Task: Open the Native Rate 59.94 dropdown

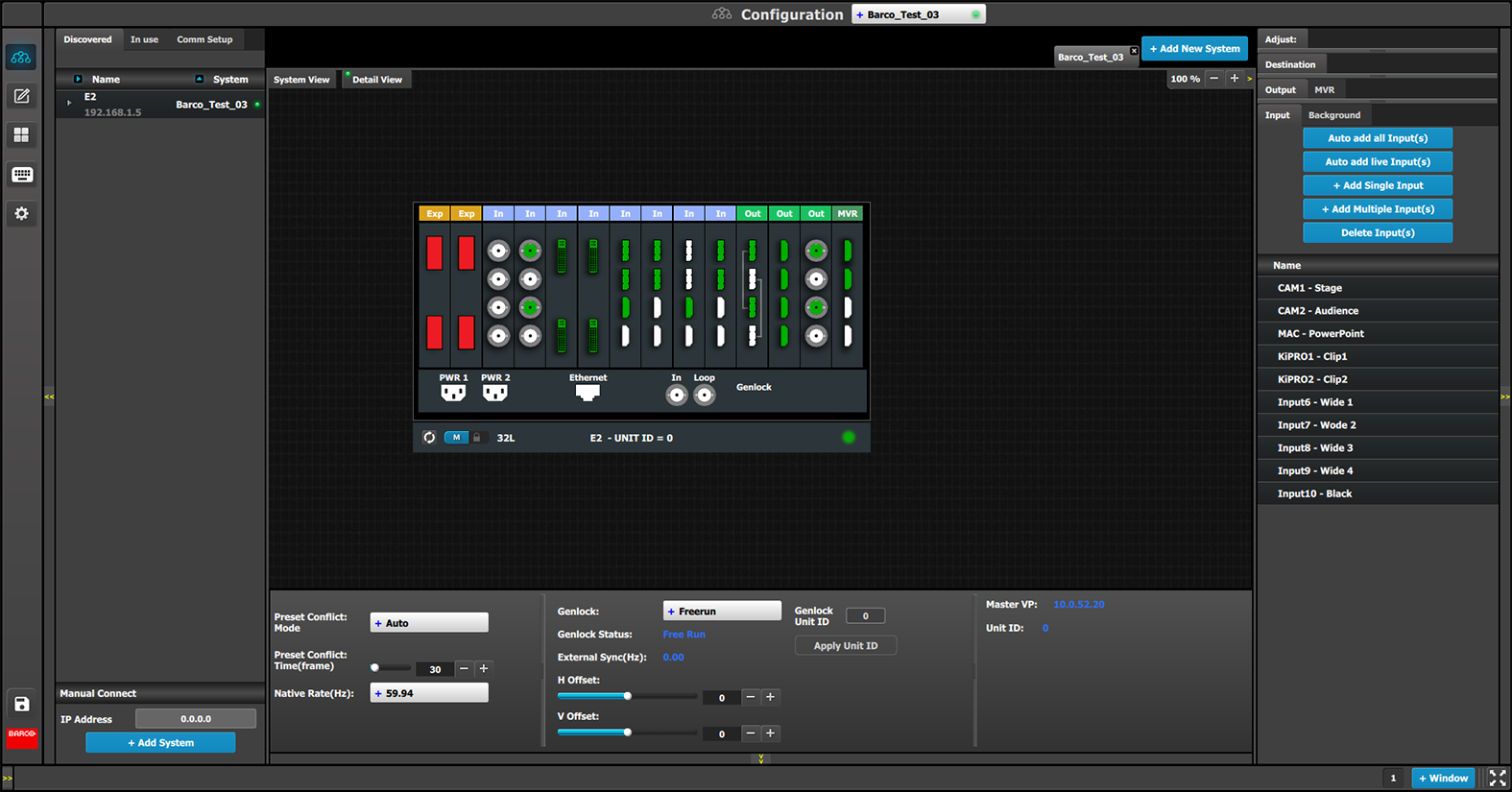Action: (x=429, y=693)
